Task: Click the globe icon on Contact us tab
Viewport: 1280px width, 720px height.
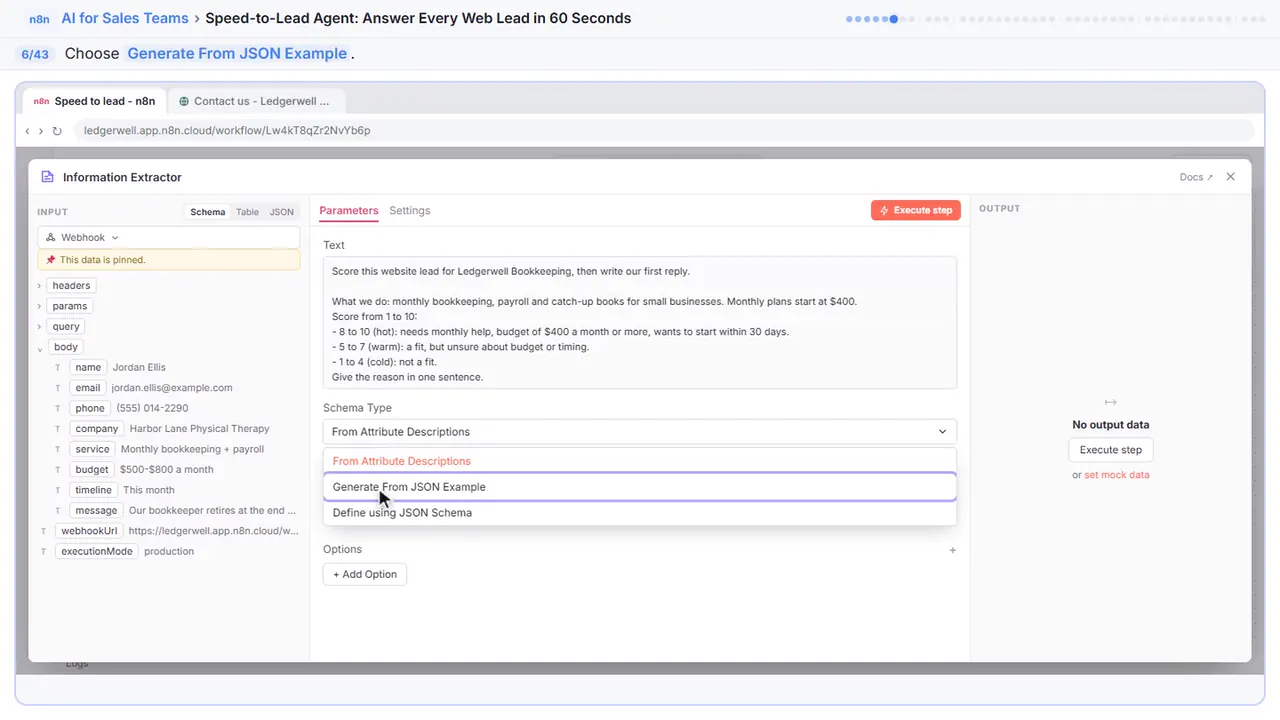Action: pos(184,101)
